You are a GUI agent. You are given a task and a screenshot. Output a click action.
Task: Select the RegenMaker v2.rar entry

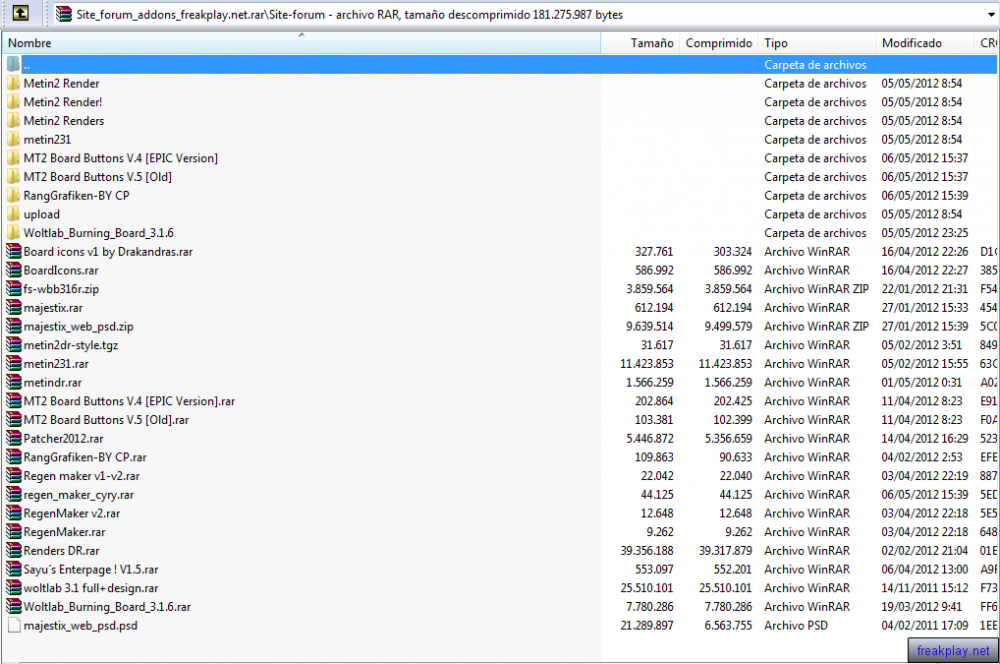point(71,513)
